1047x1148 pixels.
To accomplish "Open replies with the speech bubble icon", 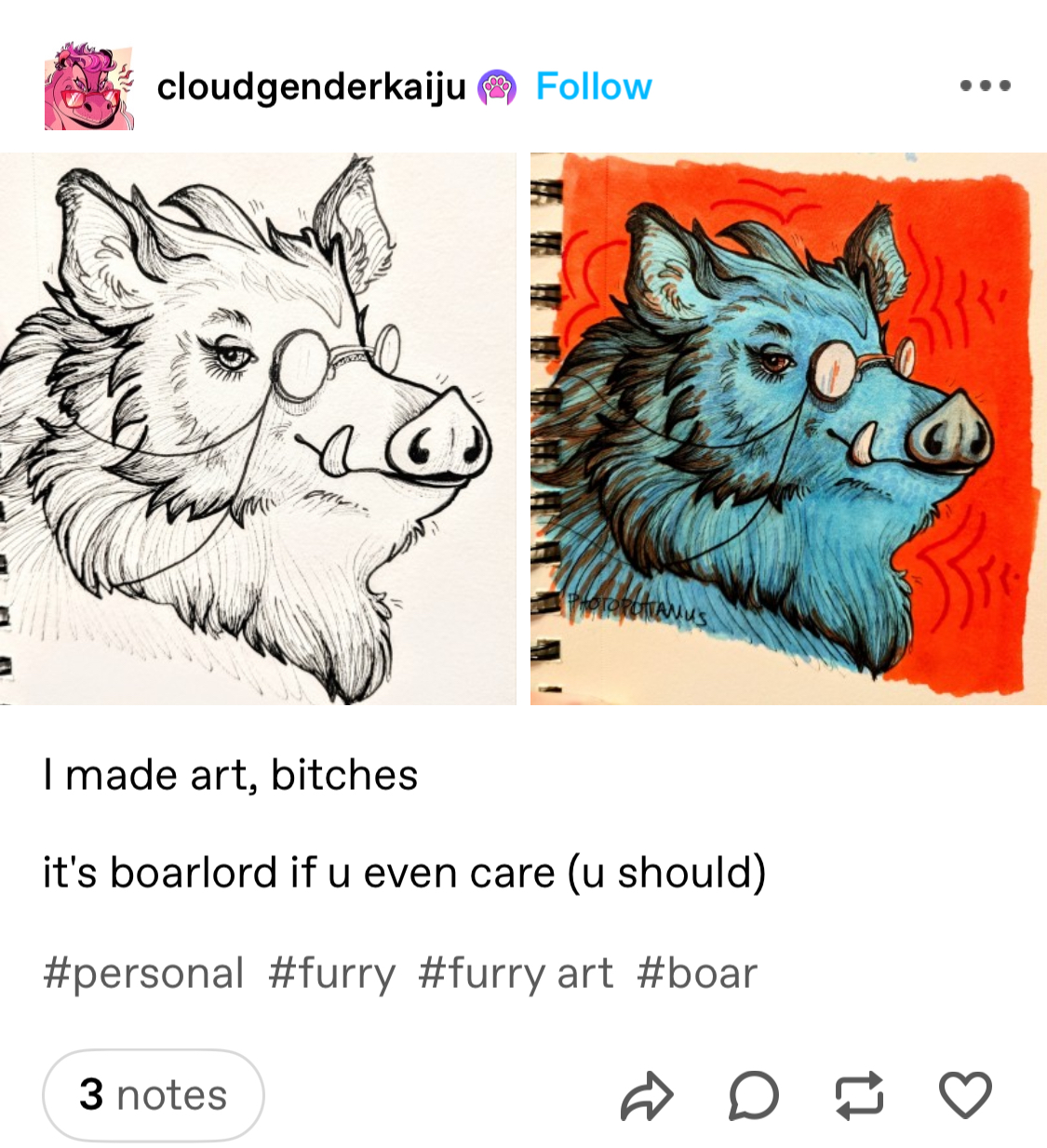I will click(x=753, y=1095).
